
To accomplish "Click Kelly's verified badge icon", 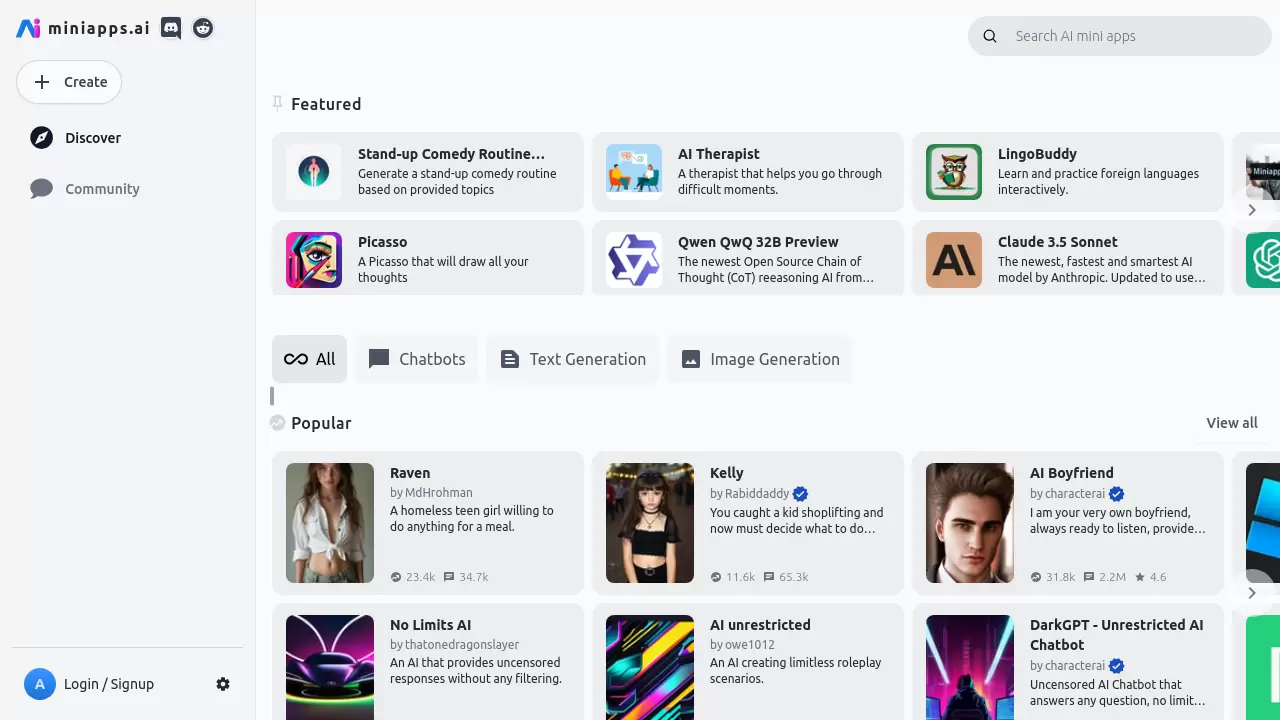I will [801, 494].
